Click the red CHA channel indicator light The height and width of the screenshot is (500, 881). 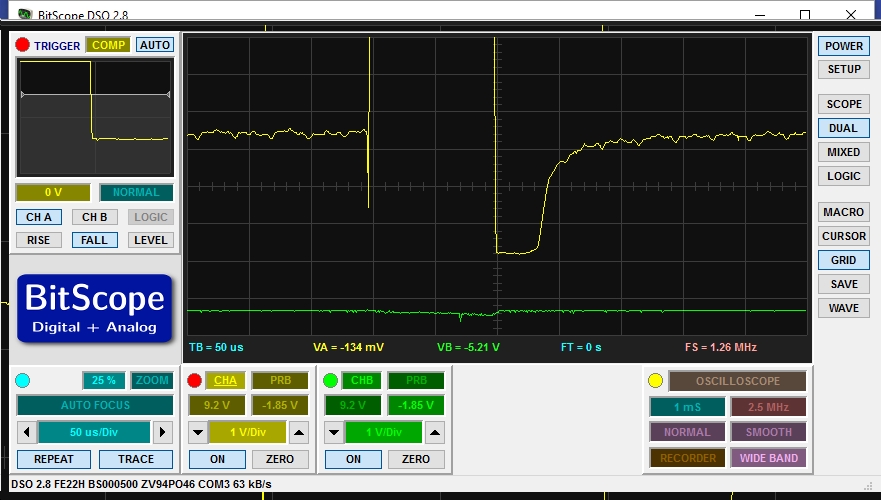pos(194,380)
